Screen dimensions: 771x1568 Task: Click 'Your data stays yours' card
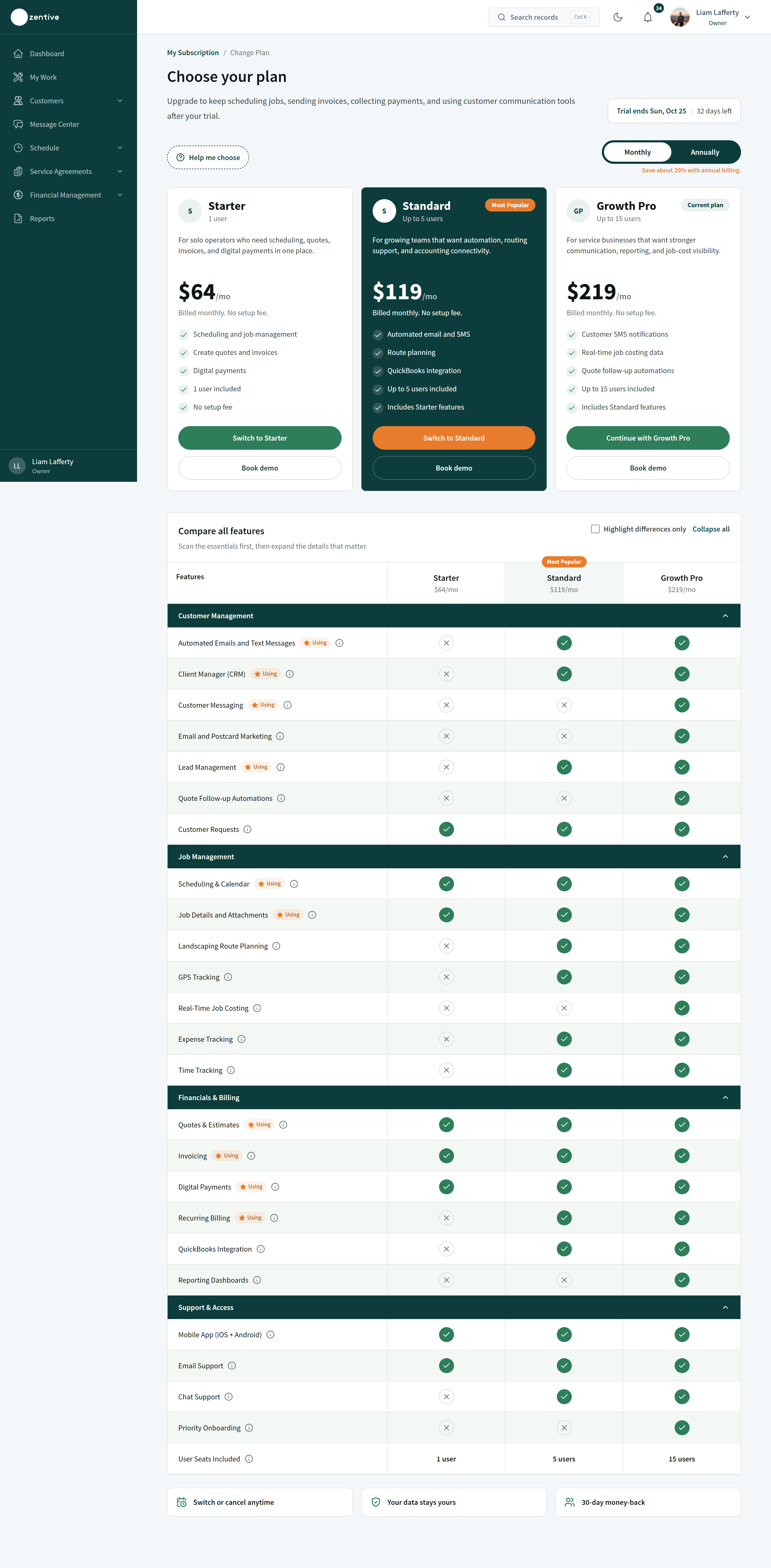click(454, 1502)
